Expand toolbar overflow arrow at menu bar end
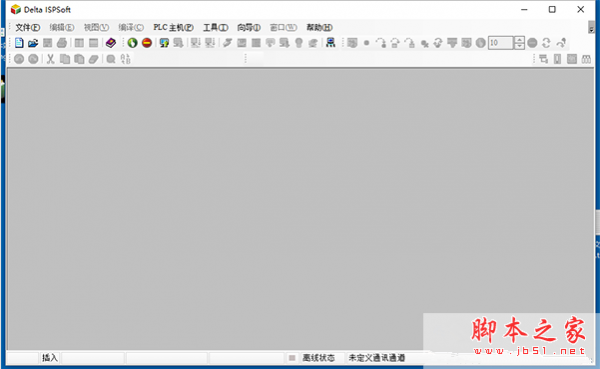This screenshot has width=600, height=369. tap(591, 28)
